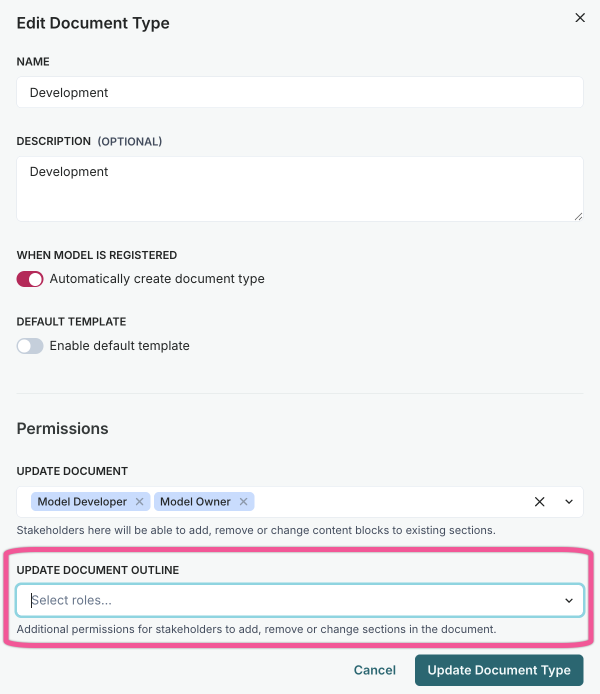Viewport: 600px width, 694px height.
Task: Click Update Document Type button
Action: point(499,670)
